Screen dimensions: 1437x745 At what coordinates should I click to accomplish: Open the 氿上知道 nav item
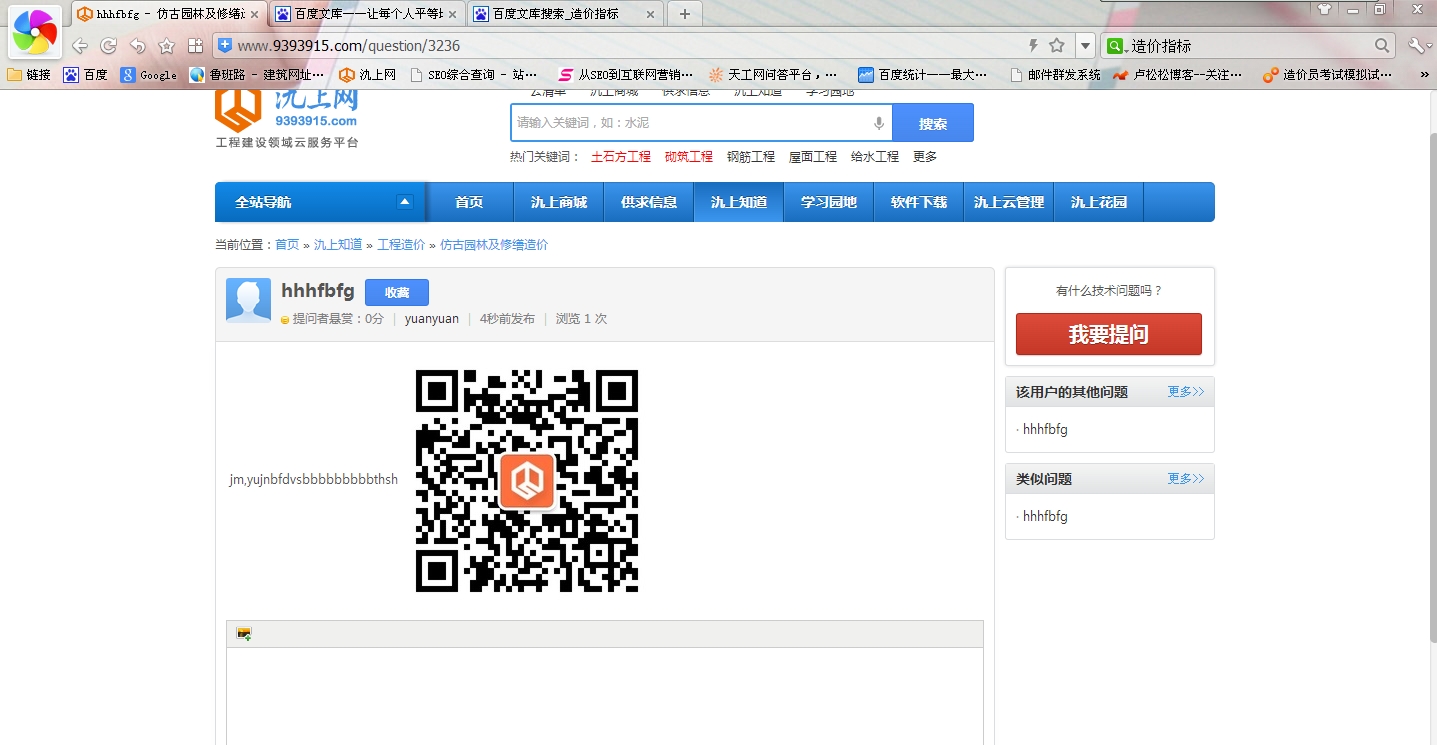739,202
